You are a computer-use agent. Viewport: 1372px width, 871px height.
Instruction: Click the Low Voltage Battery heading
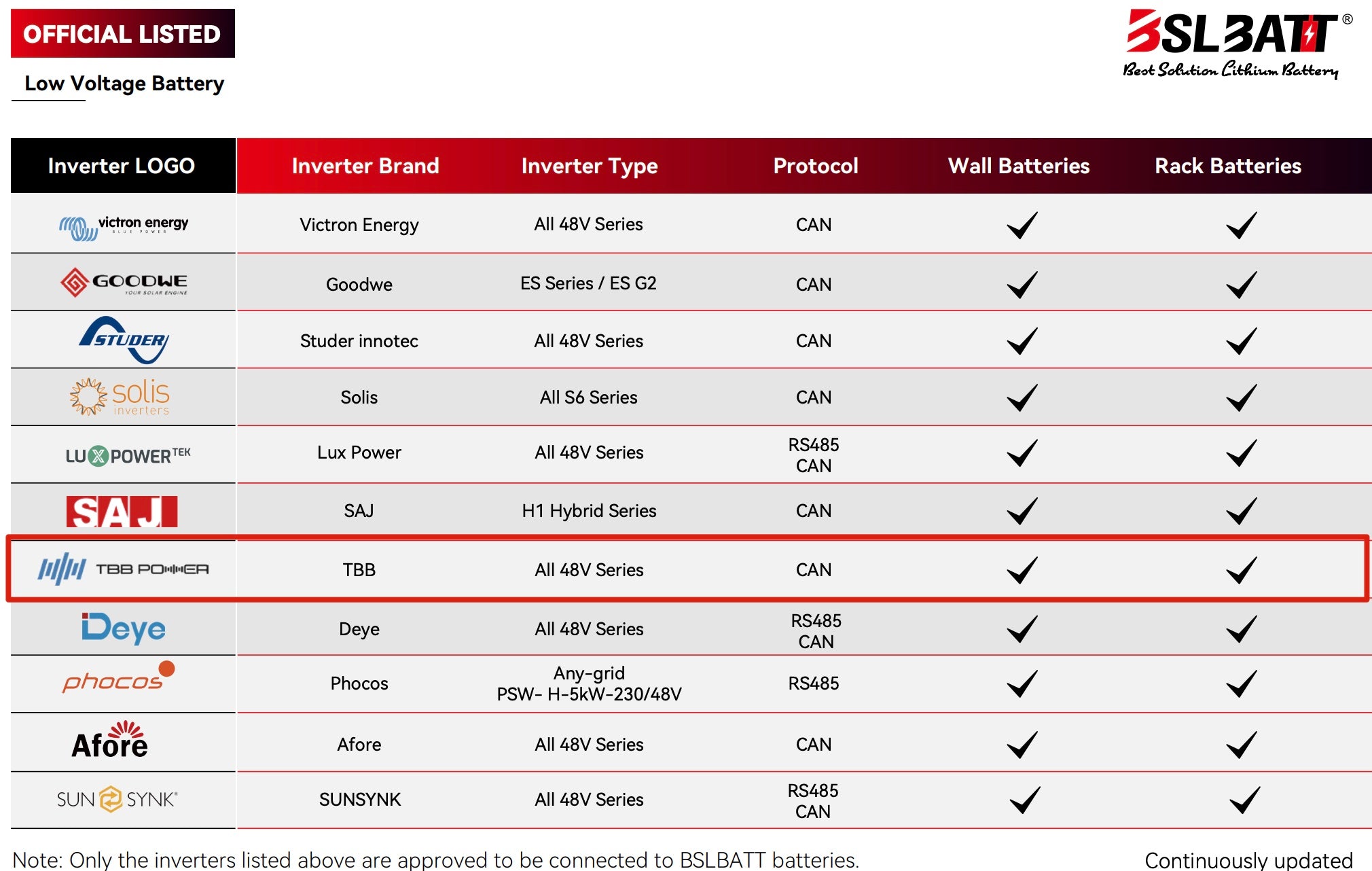(x=124, y=84)
